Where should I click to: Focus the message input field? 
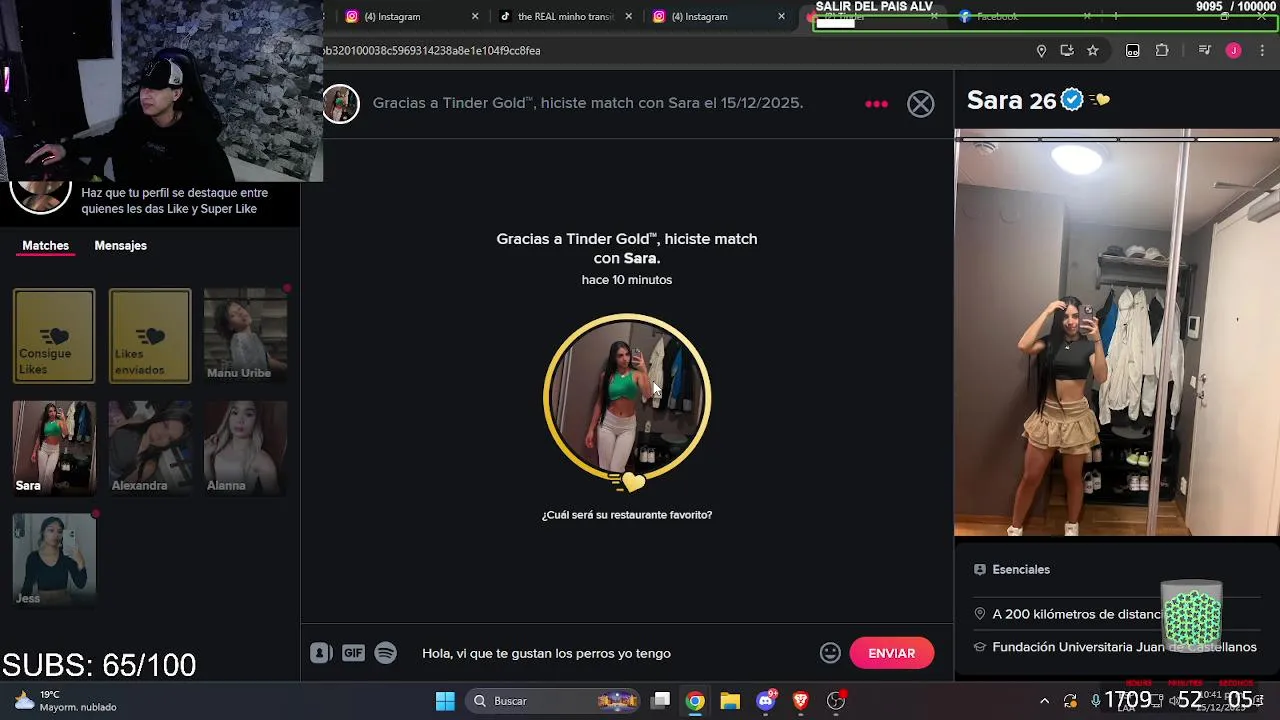(615, 653)
